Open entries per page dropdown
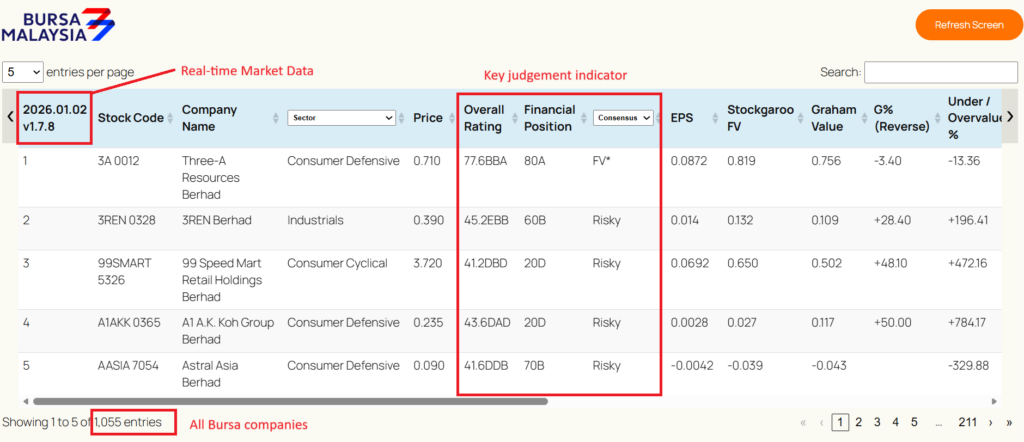Viewport: 1024px width, 442px height. (23, 72)
